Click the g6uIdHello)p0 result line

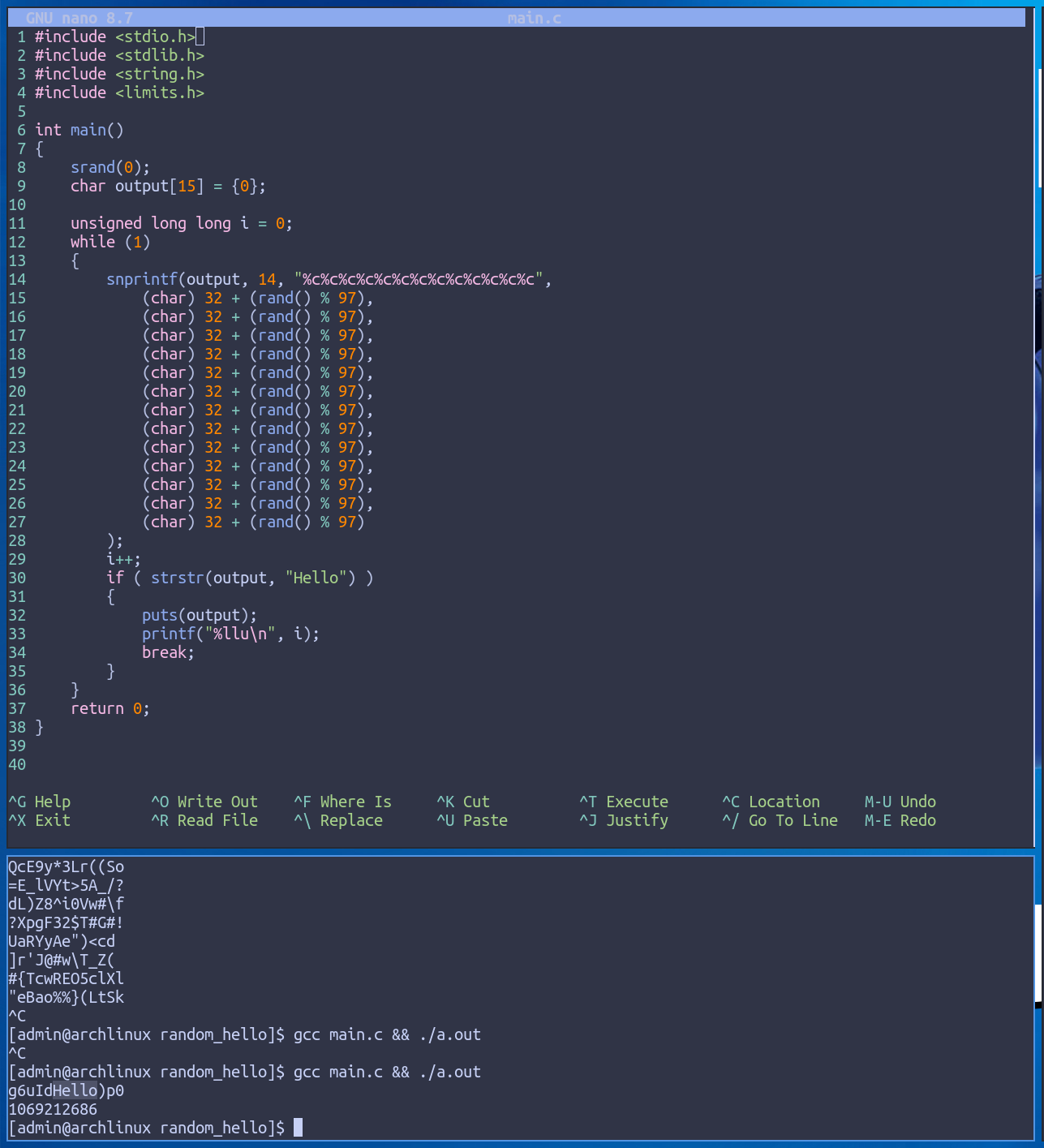(x=66, y=1090)
